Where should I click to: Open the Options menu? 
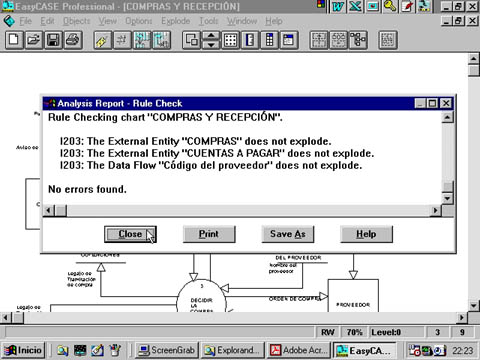[139, 21]
